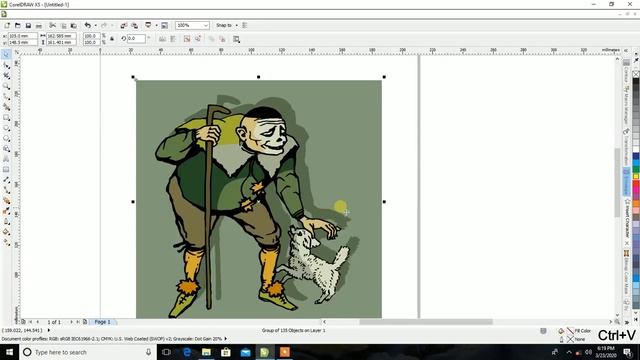This screenshot has height=360, width=640.
Task: Go to the first page button
Action: pos(30,322)
